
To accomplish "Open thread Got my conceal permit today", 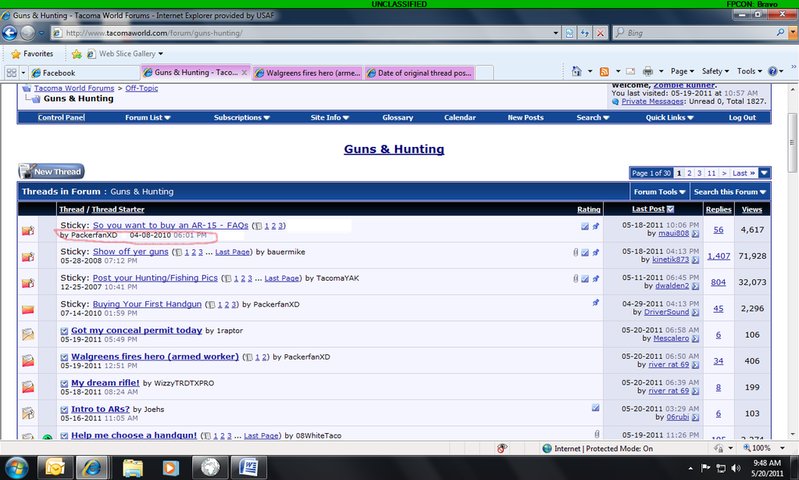I will point(137,330).
